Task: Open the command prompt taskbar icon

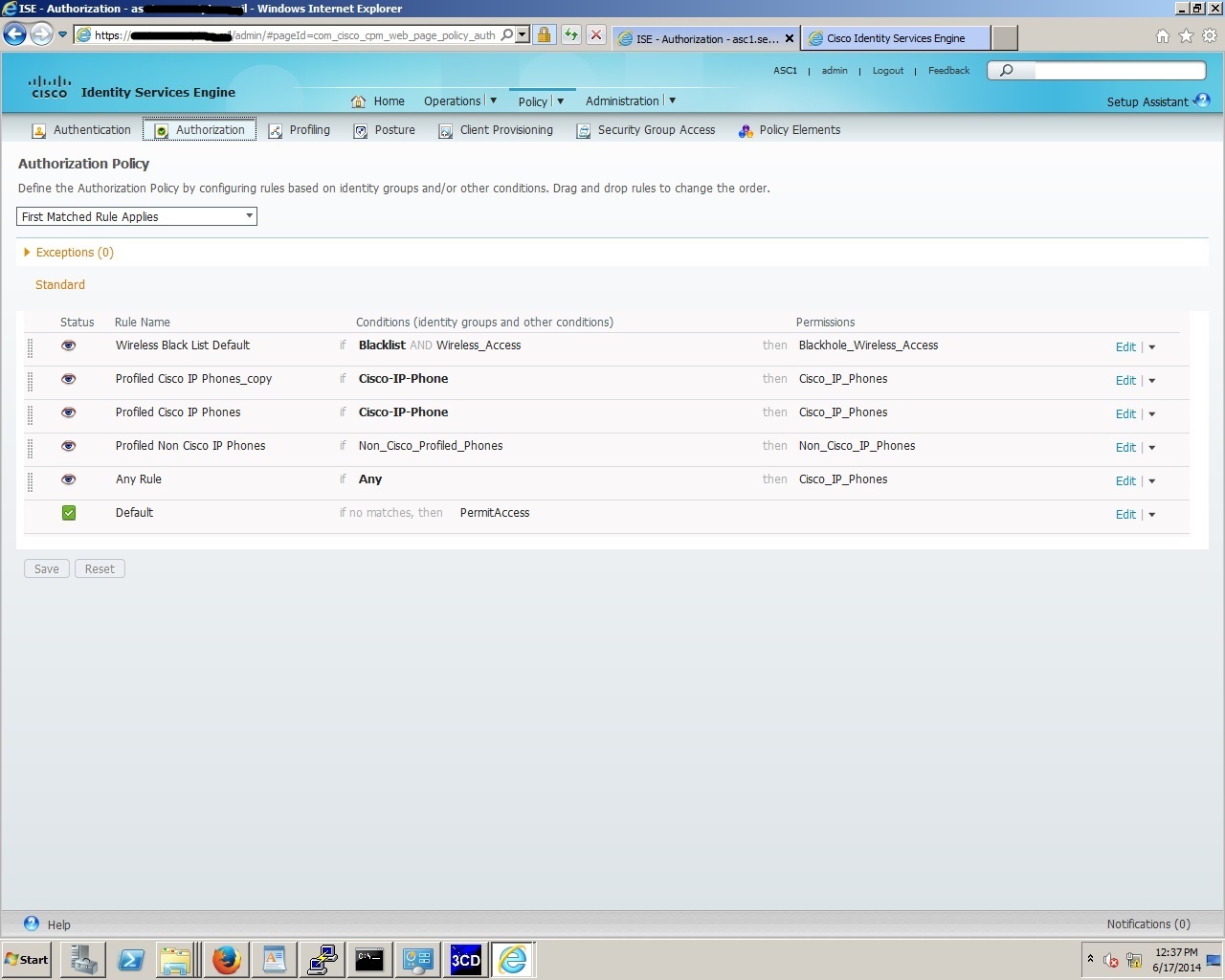Action: pyautogui.click(x=369, y=959)
